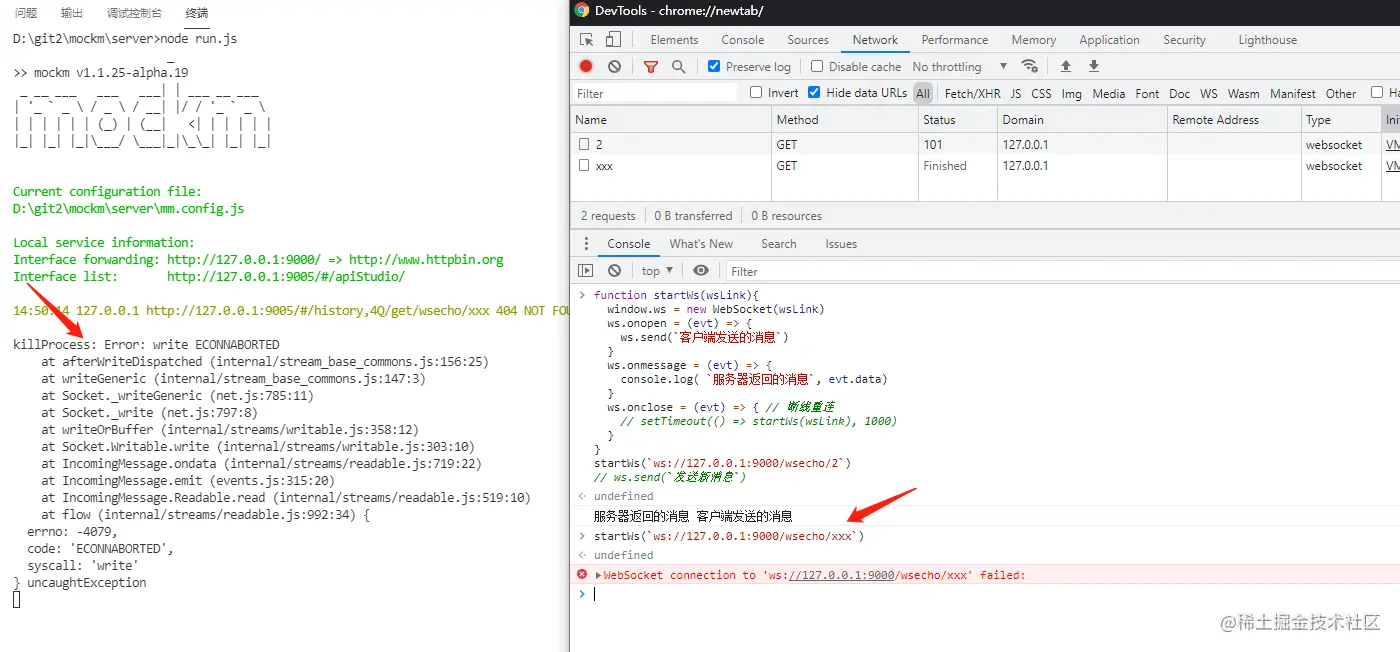Open ws://127.0.0.1:9000 link in error
Screen dimensions: 1400x652
841,575
